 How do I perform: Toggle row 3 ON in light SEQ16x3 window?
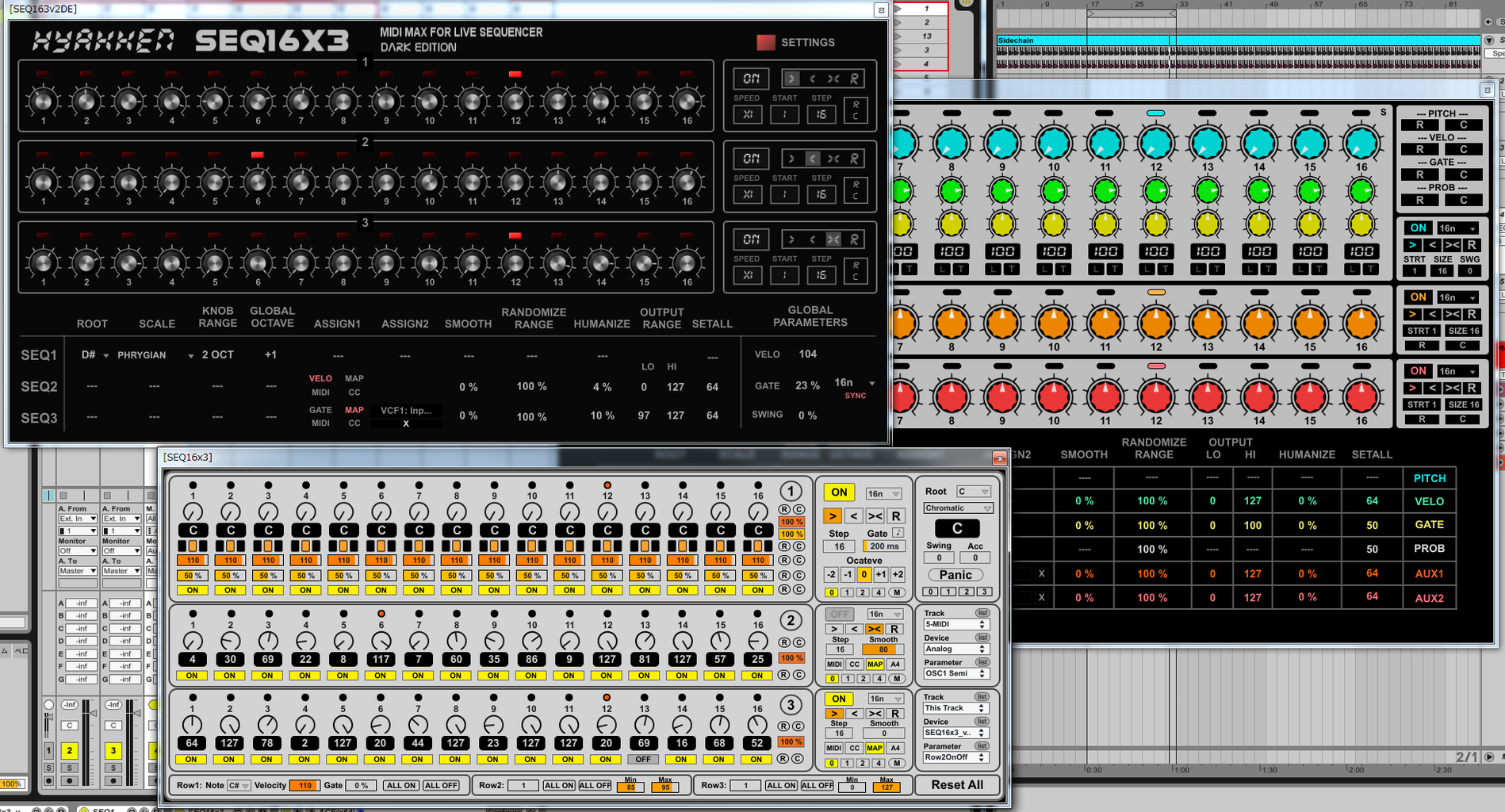(839, 699)
